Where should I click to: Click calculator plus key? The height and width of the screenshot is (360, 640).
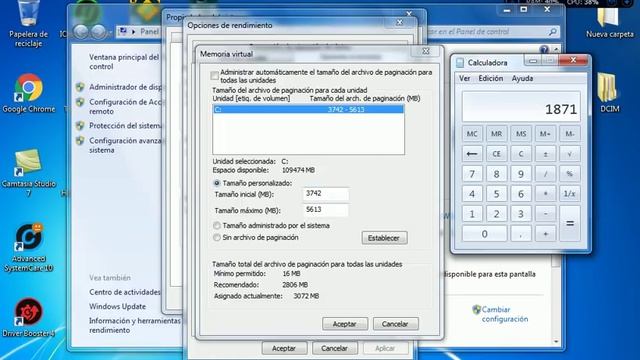coord(545,234)
